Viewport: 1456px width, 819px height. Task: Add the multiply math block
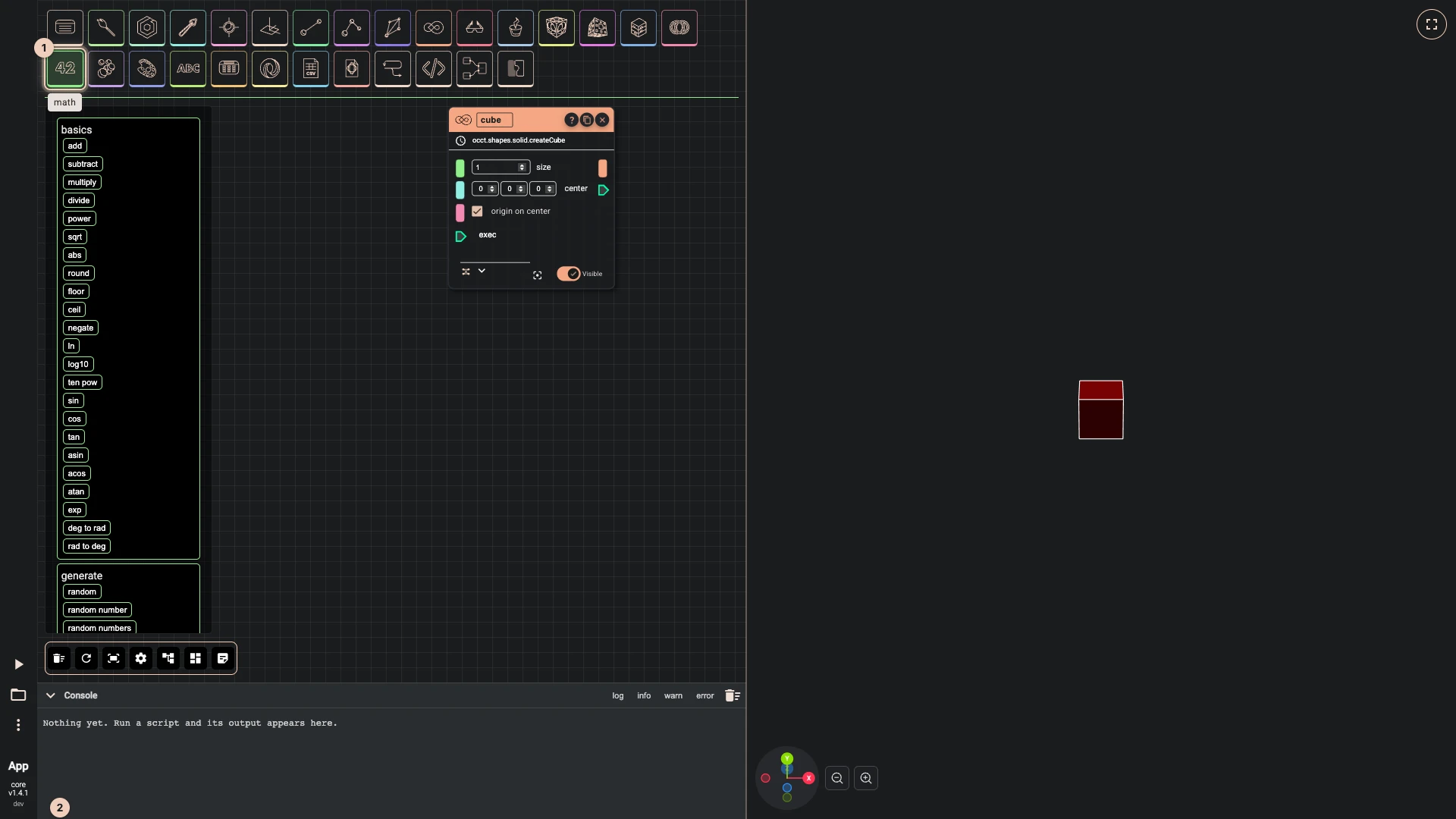coord(82,182)
